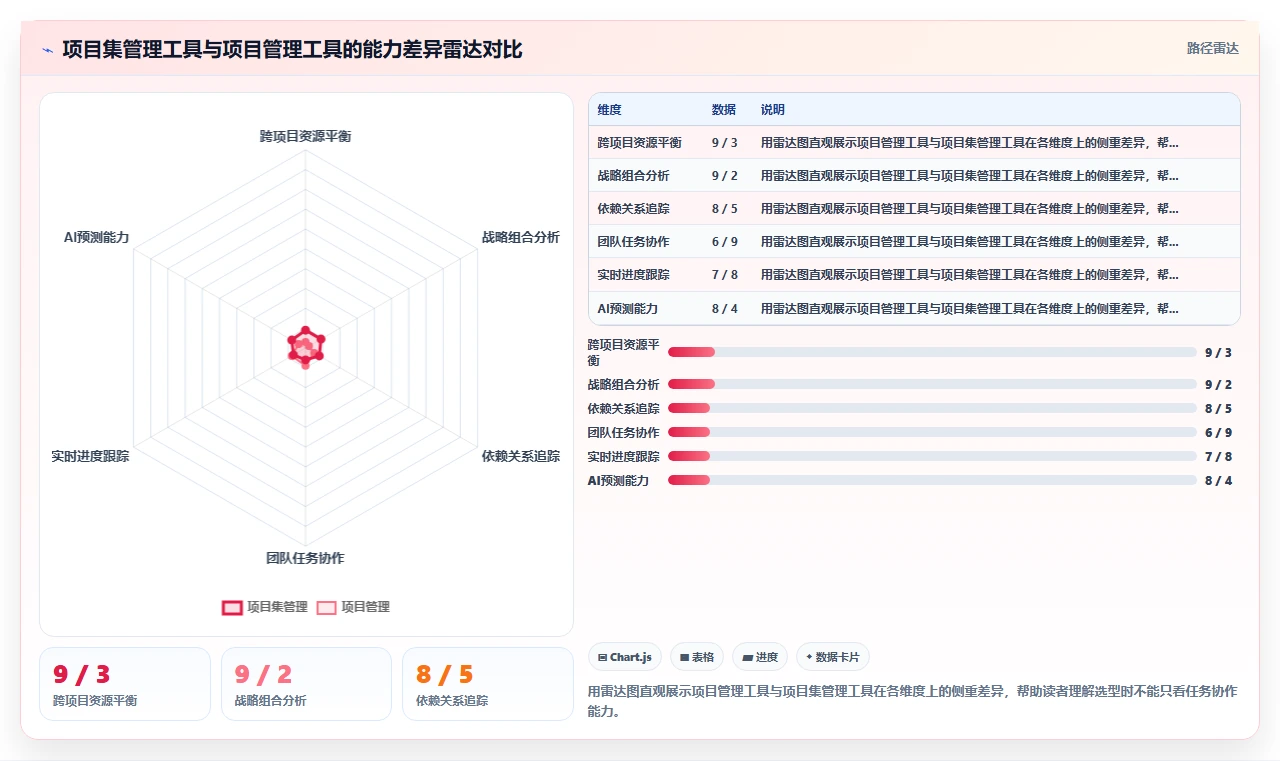
Task: Toggle the 项目集管理 legend series
Action: click(x=265, y=607)
